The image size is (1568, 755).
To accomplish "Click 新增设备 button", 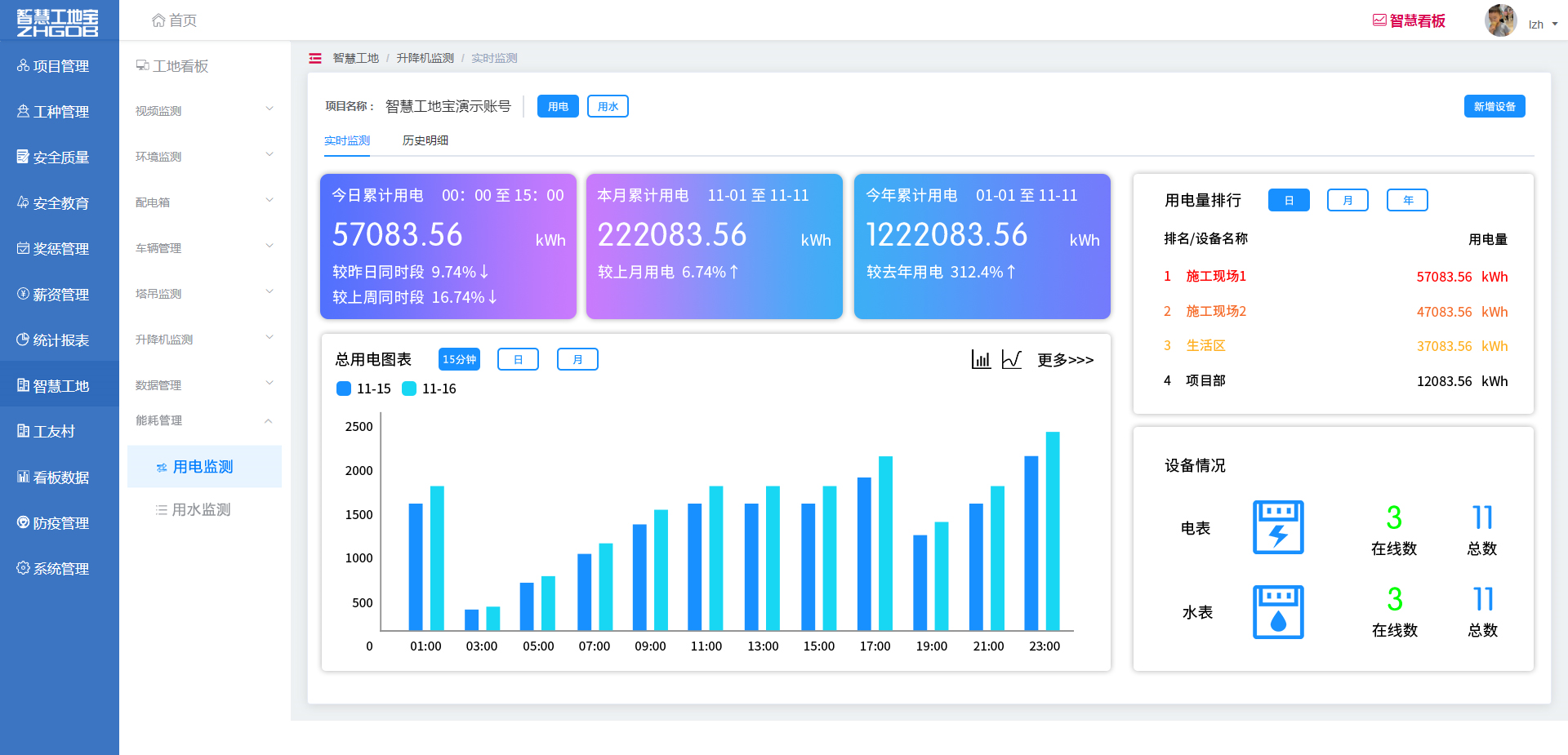I will click(1494, 106).
